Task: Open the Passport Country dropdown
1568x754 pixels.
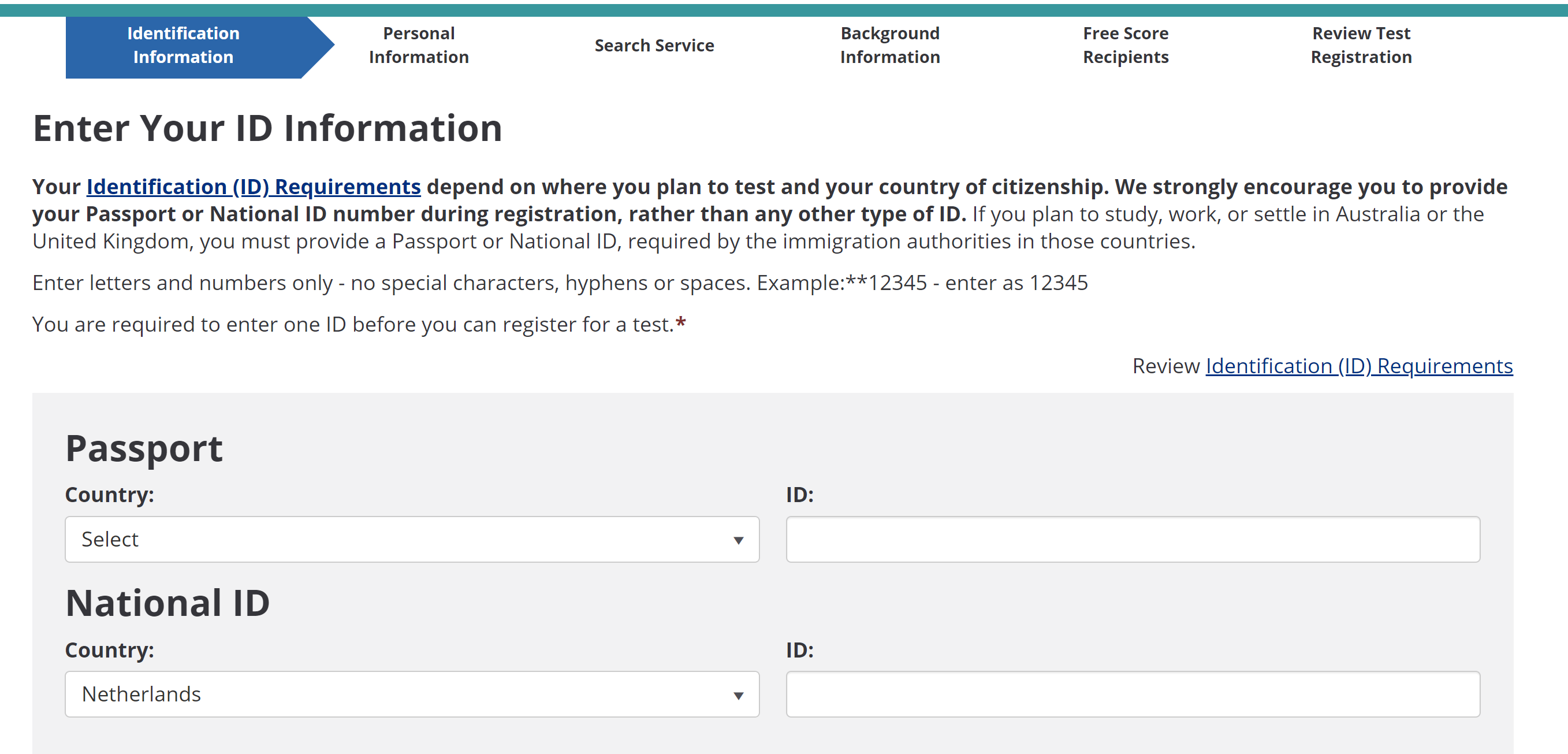Action: (412, 539)
